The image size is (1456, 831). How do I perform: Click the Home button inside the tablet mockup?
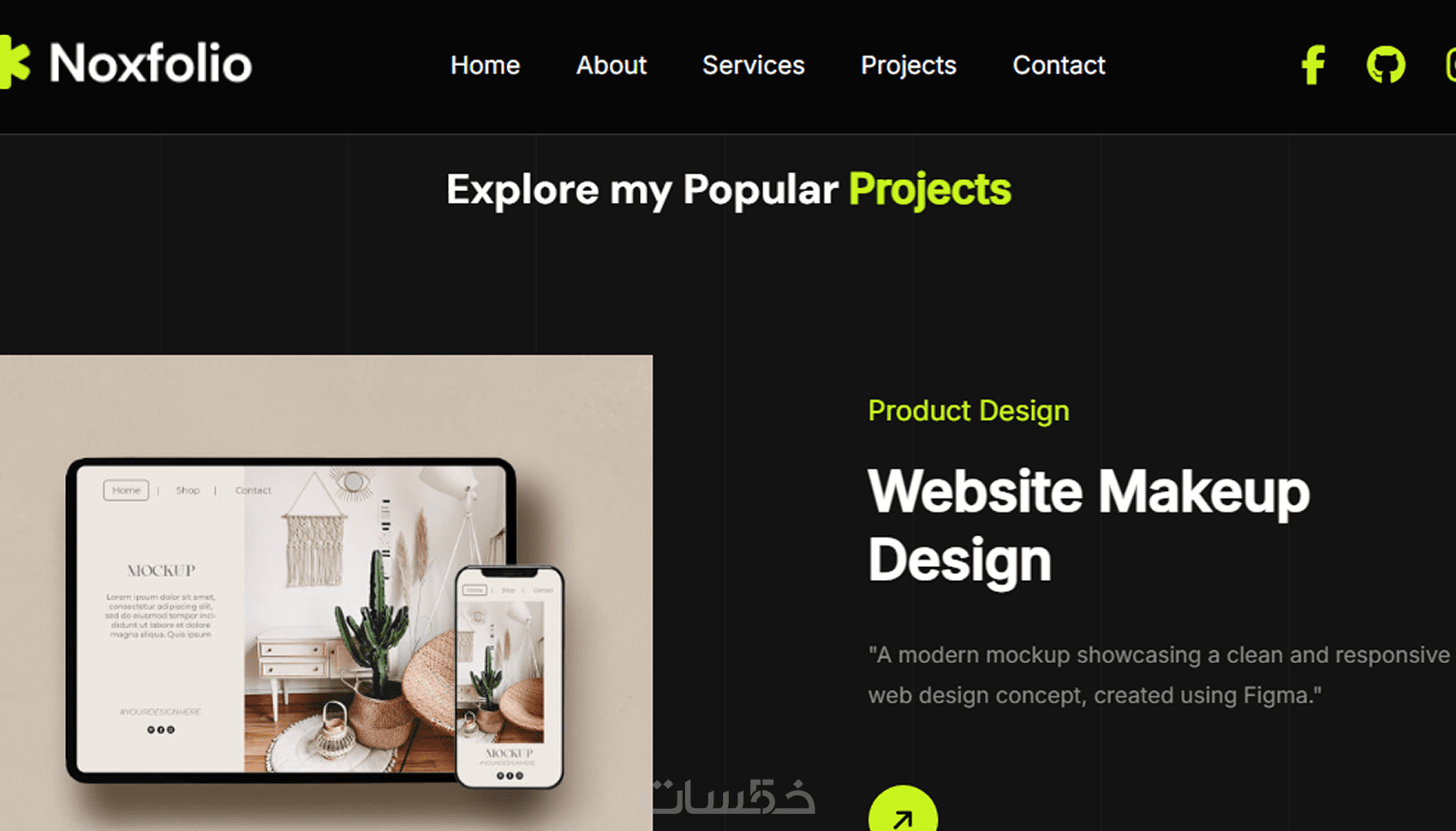(126, 490)
